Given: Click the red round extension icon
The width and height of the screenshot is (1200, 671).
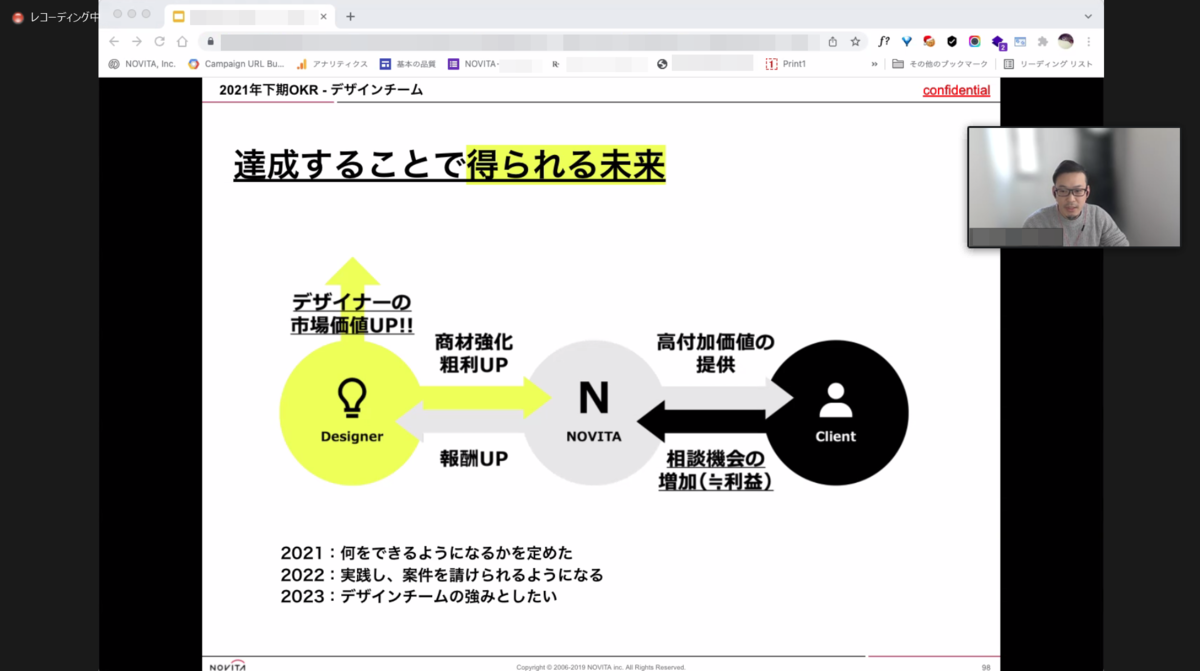Looking at the screenshot, I should click(929, 41).
